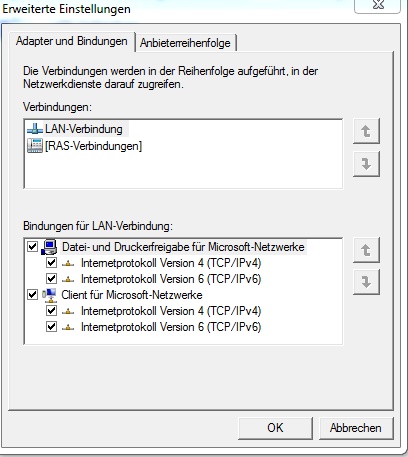408x457 pixels.
Task: Select the Adapter und Bindungen tab
Action: click(72, 41)
